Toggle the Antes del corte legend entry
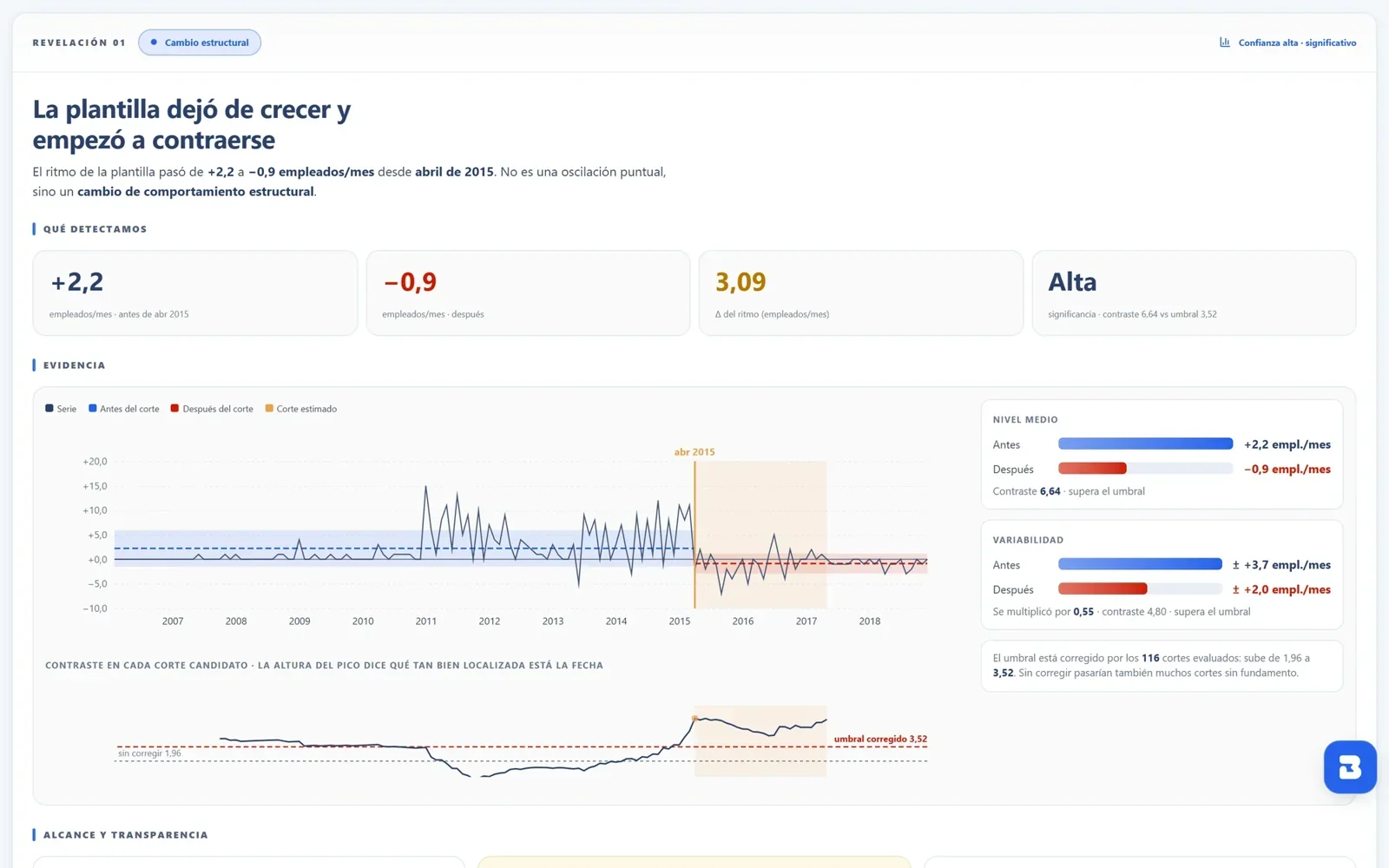 [123, 409]
